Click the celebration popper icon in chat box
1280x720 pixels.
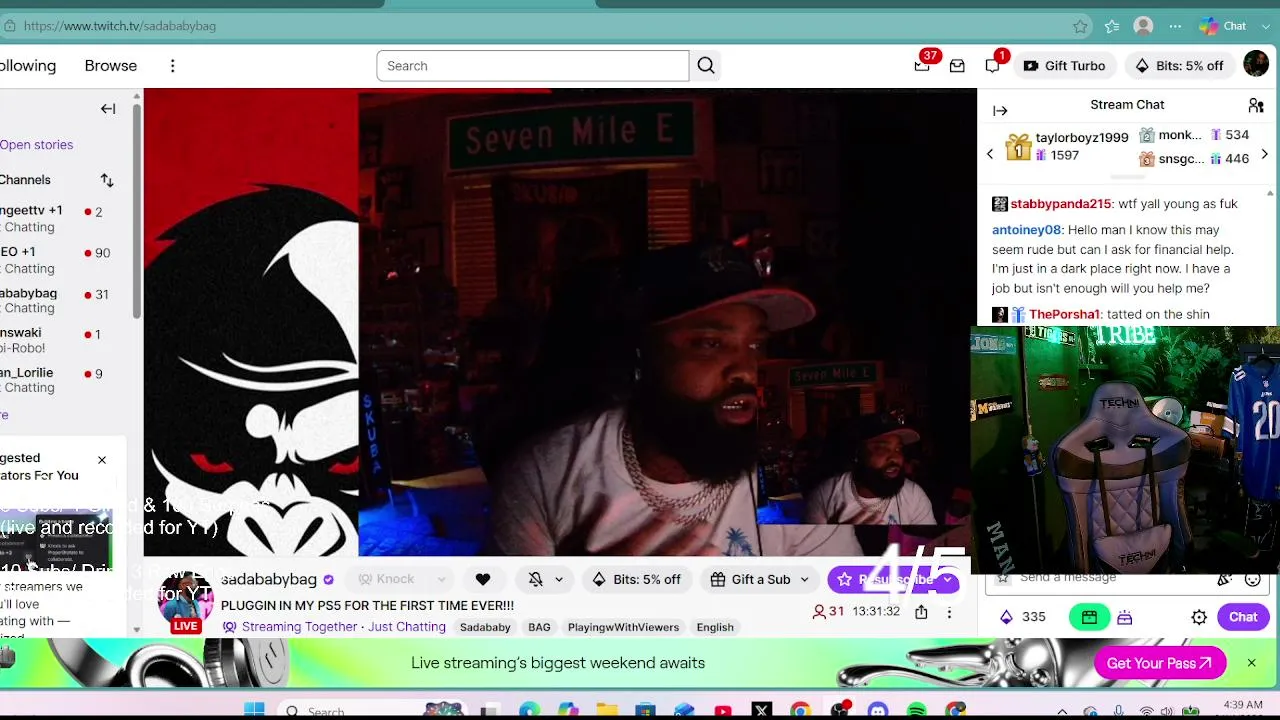[x=1225, y=579]
